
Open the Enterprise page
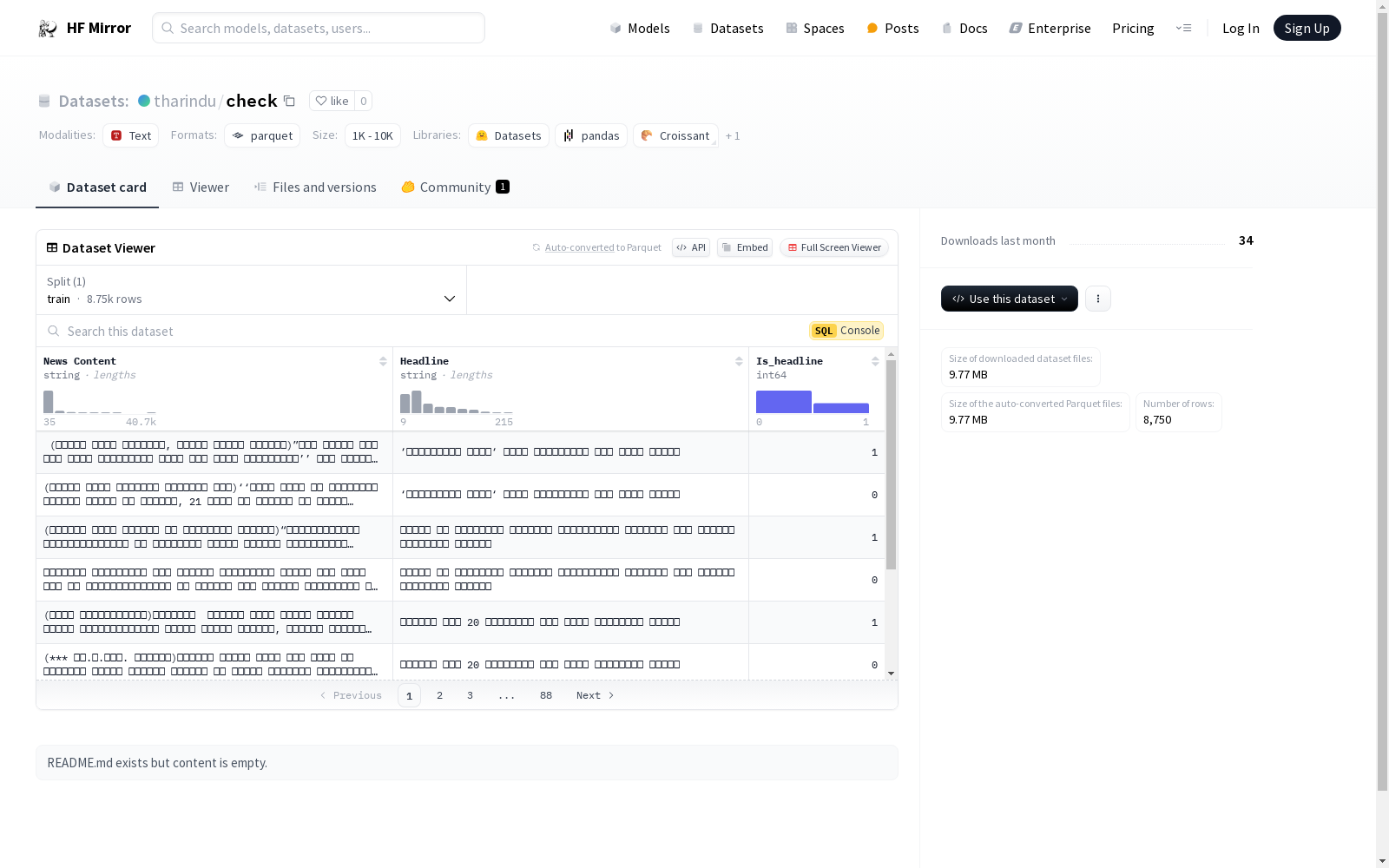pyautogui.click(x=1050, y=28)
